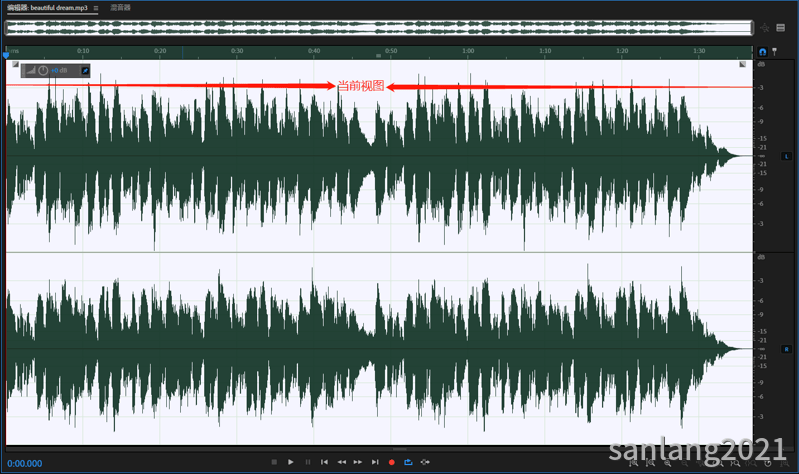Viewport: 799px width, 474px height.
Task: Click the HUD amplitude ramp icon
Action: 31,70
